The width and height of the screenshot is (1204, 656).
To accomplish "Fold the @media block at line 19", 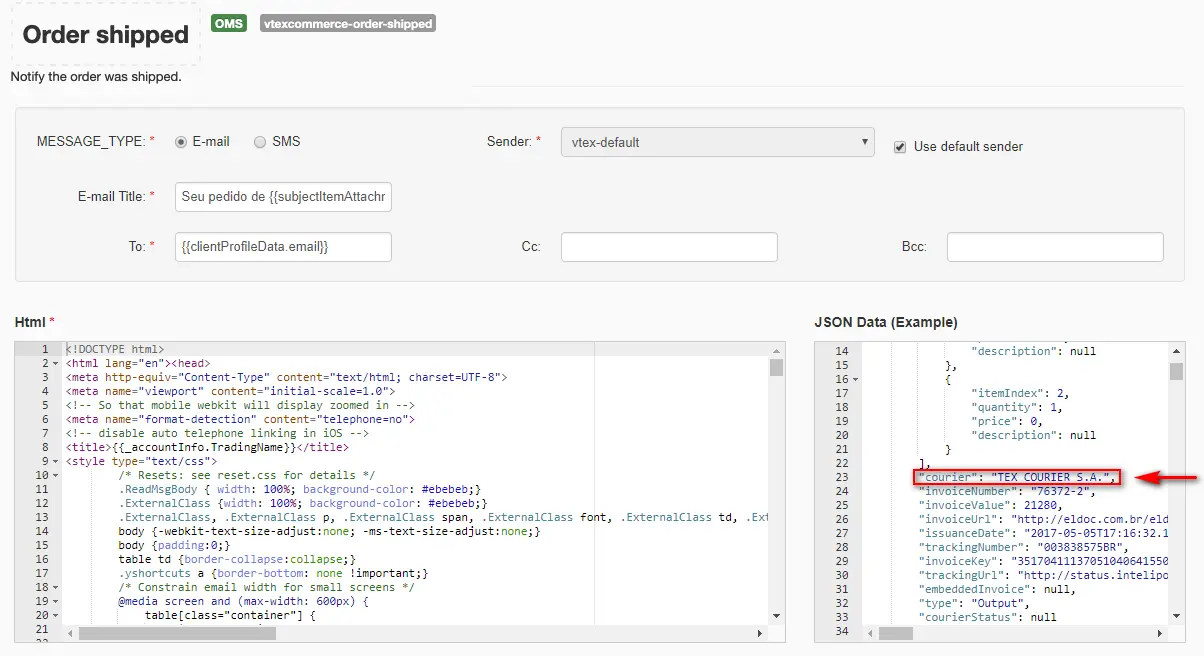I will coord(55,601).
